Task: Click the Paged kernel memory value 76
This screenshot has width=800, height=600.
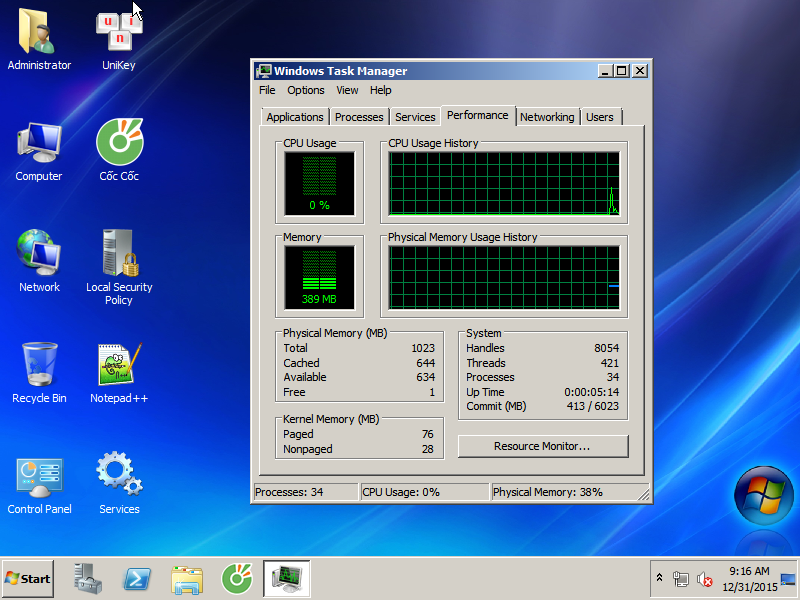Action: pos(428,434)
